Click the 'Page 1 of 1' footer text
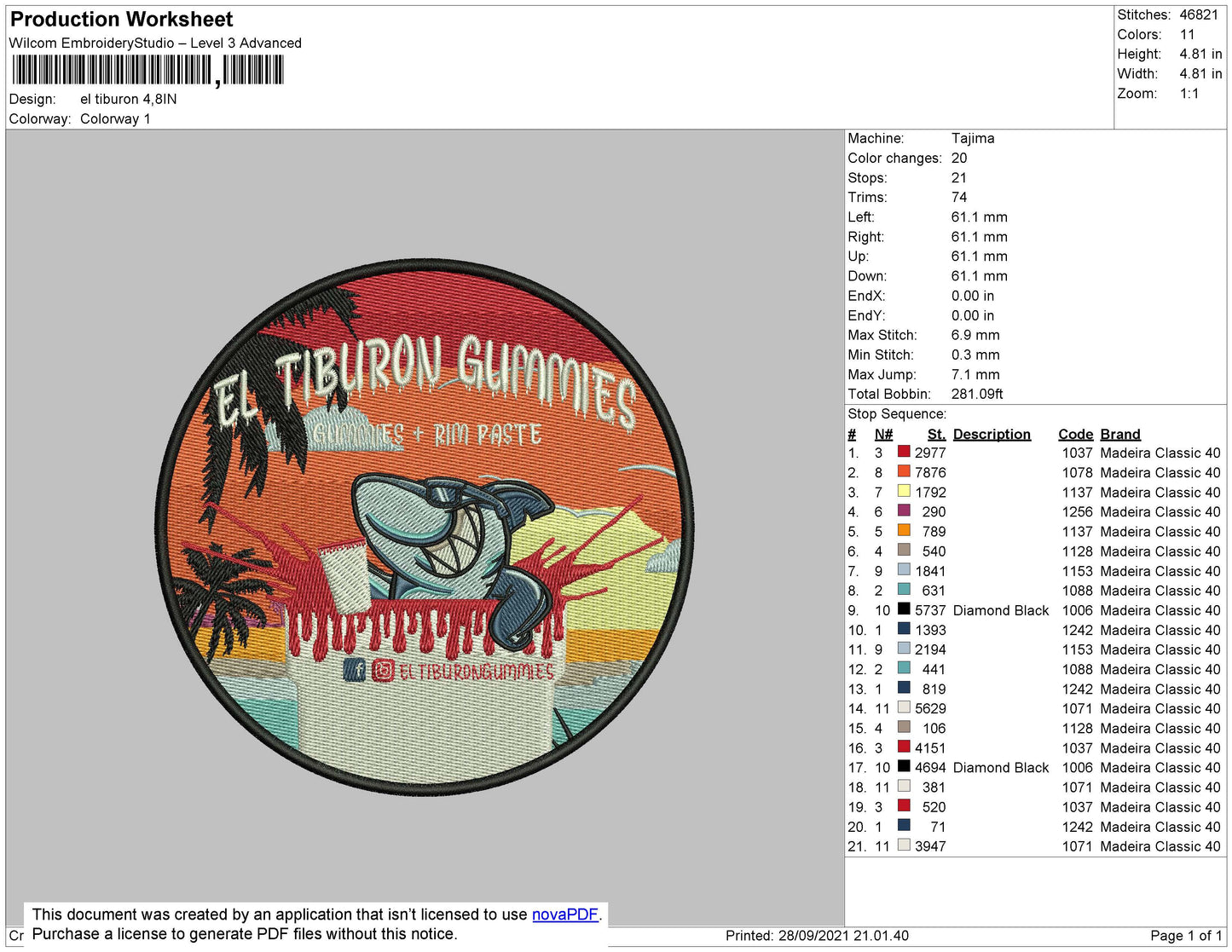This screenshot has width=1232, height=952. [1186, 936]
